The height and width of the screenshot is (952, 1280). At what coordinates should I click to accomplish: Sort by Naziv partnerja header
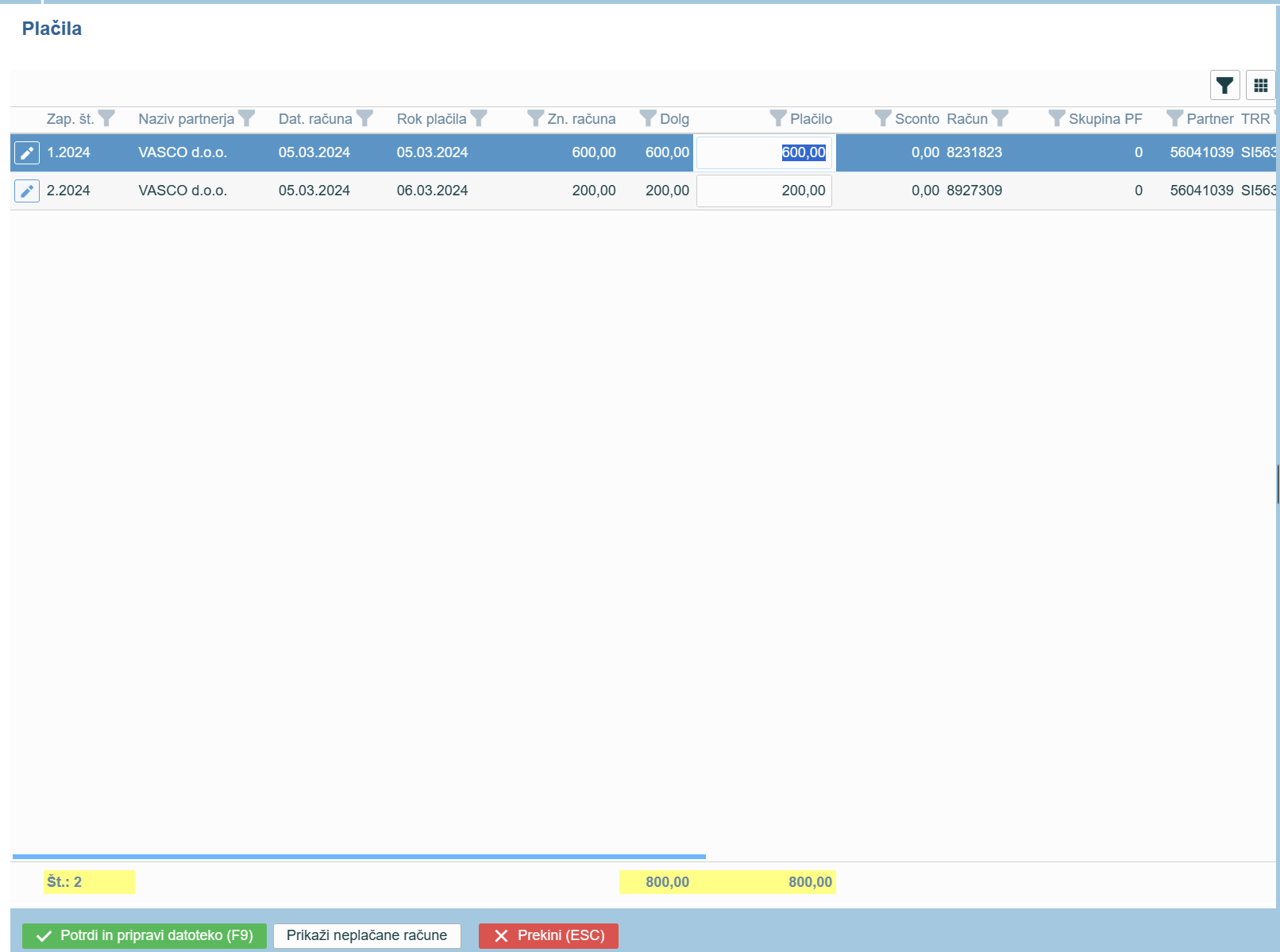[x=187, y=119]
